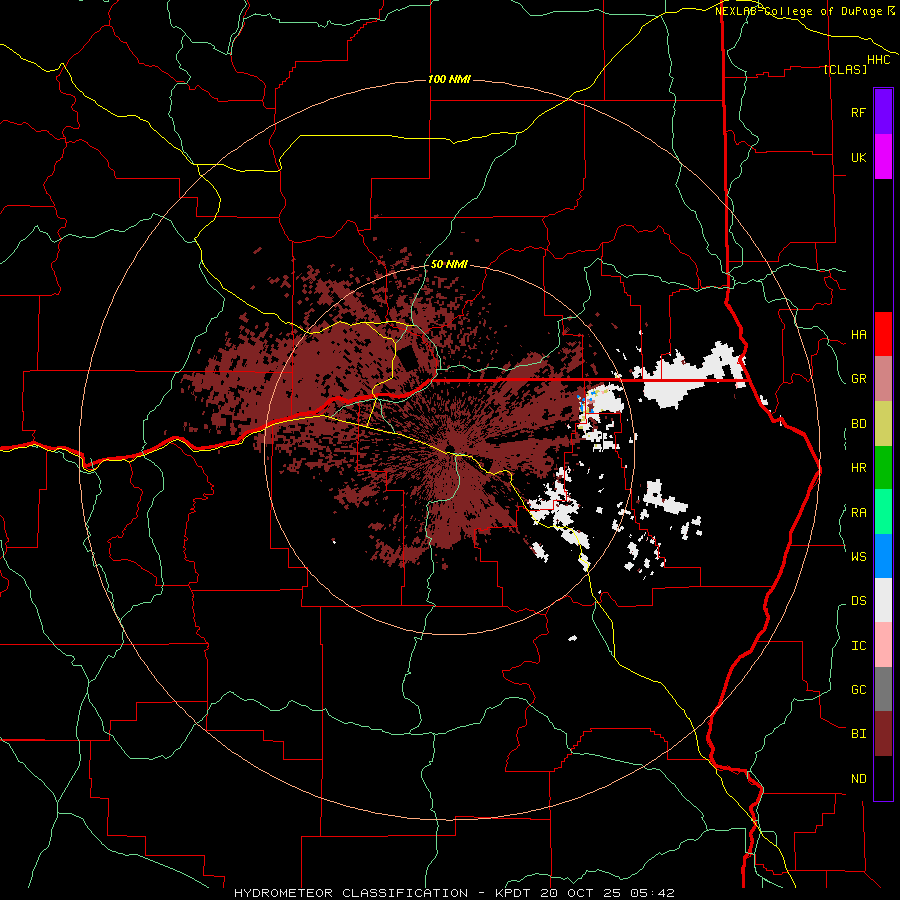Click the BI legend label
Screen dimensions: 900x900
coord(858,734)
